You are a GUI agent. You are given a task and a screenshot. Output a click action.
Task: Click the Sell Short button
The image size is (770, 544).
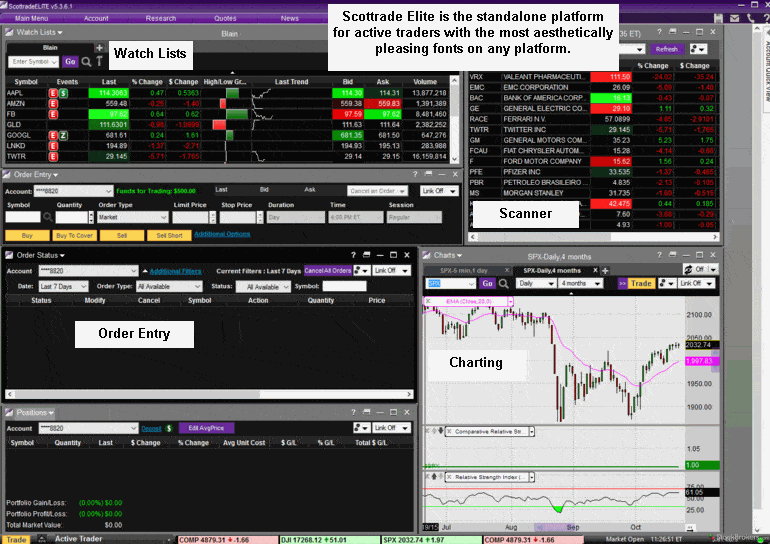[169, 236]
